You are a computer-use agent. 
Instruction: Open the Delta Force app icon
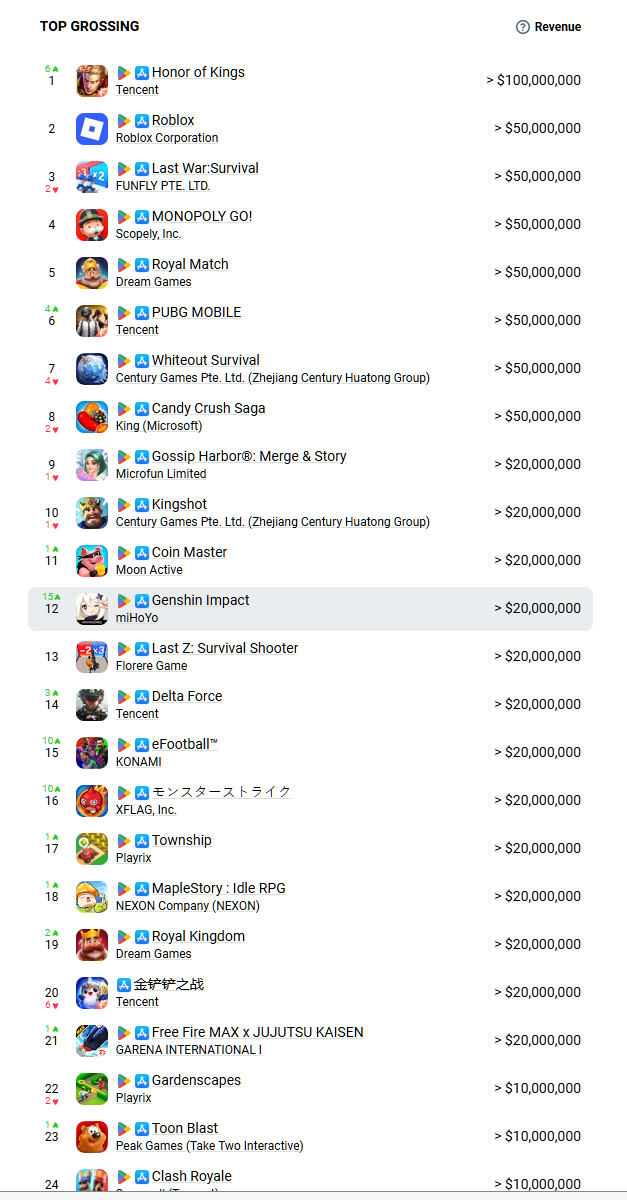pos(92,705)
